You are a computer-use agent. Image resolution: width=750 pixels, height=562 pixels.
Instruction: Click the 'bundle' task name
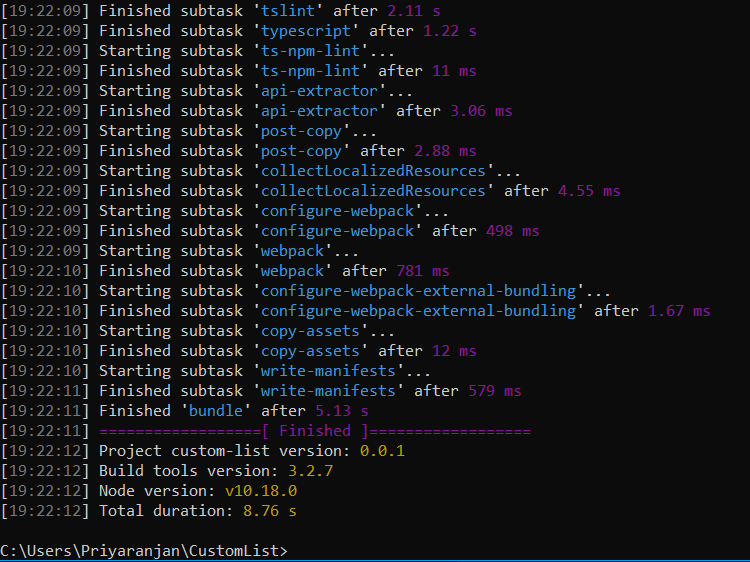pyautogui.click(x=216, y=411)
